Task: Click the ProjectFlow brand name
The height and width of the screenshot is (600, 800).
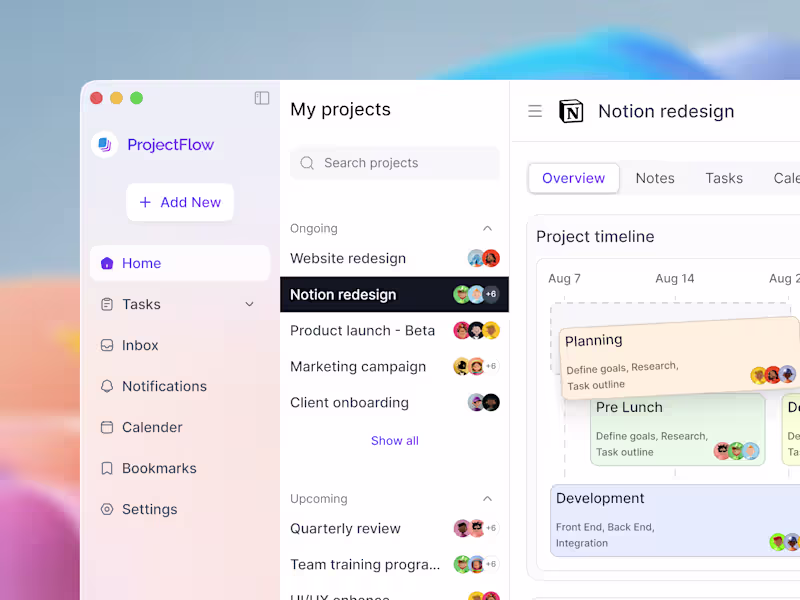Action: [171, 145]
